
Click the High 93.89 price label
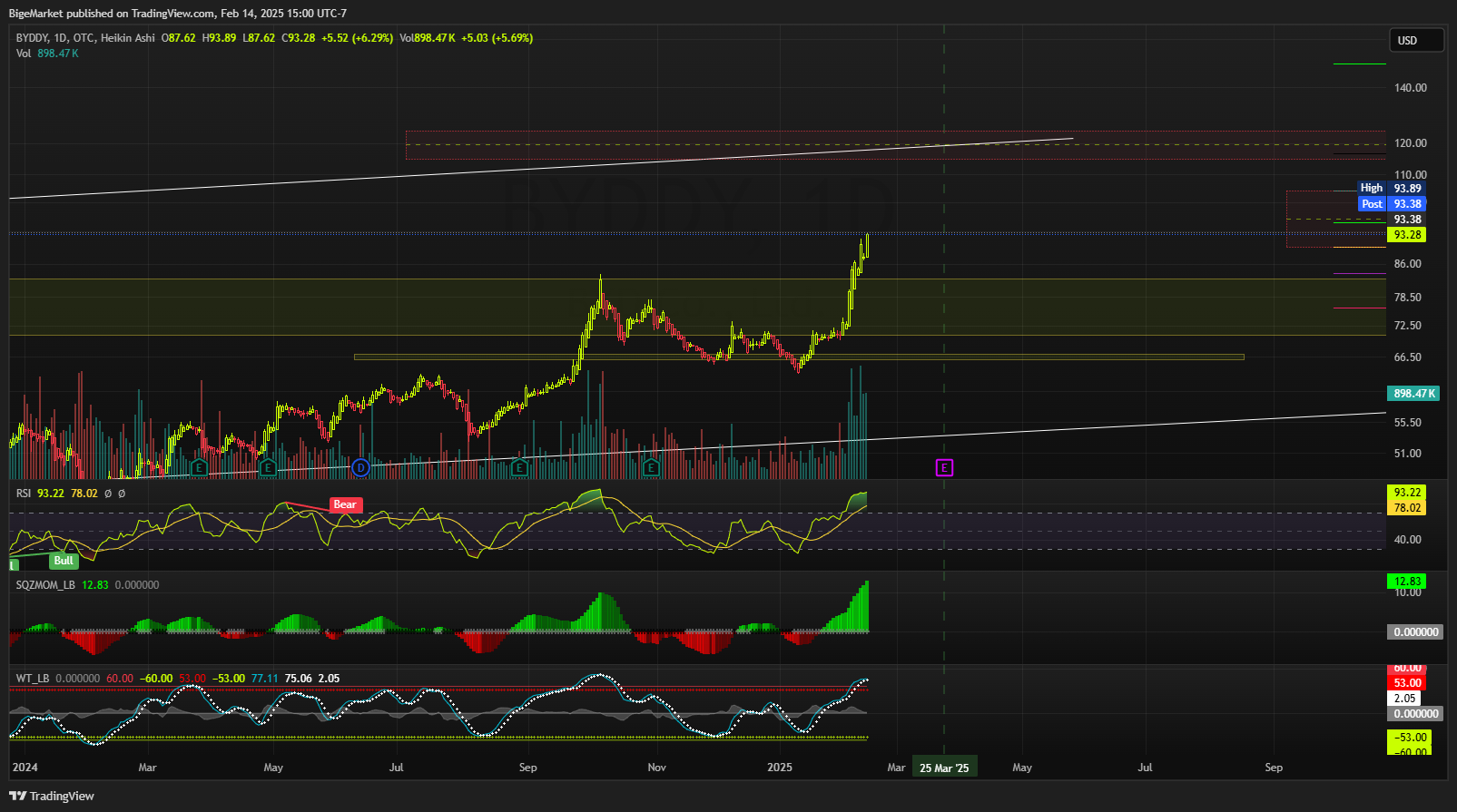[1391, 189]
